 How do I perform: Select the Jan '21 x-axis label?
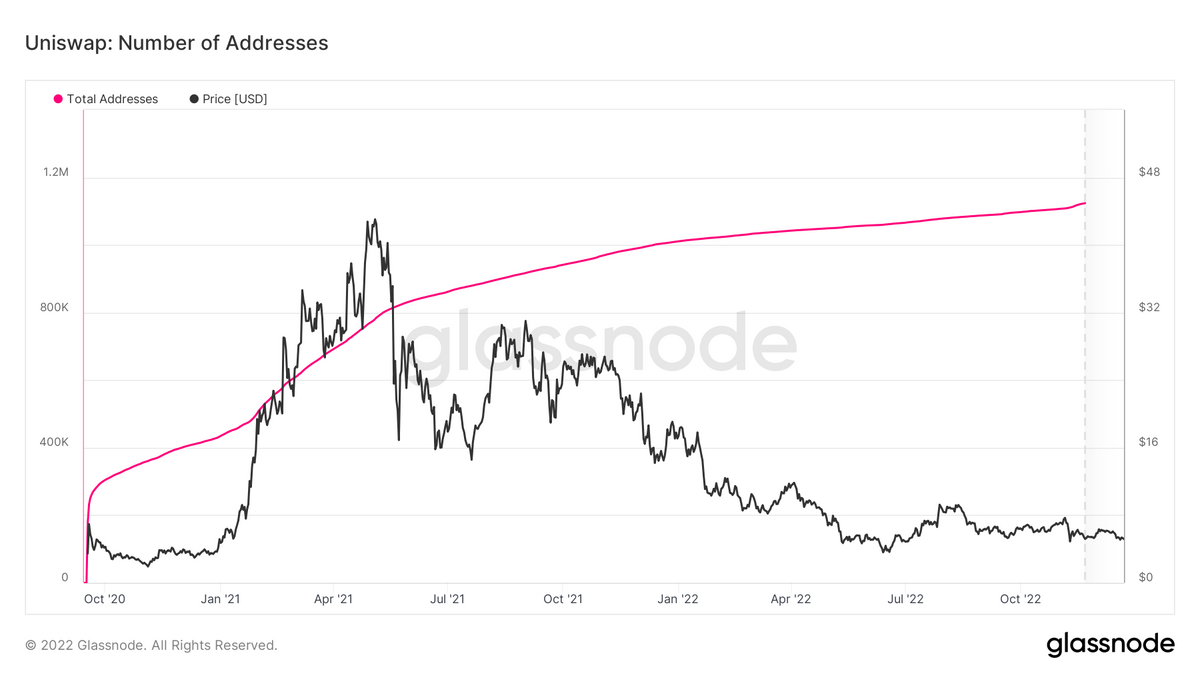point(219,599)
